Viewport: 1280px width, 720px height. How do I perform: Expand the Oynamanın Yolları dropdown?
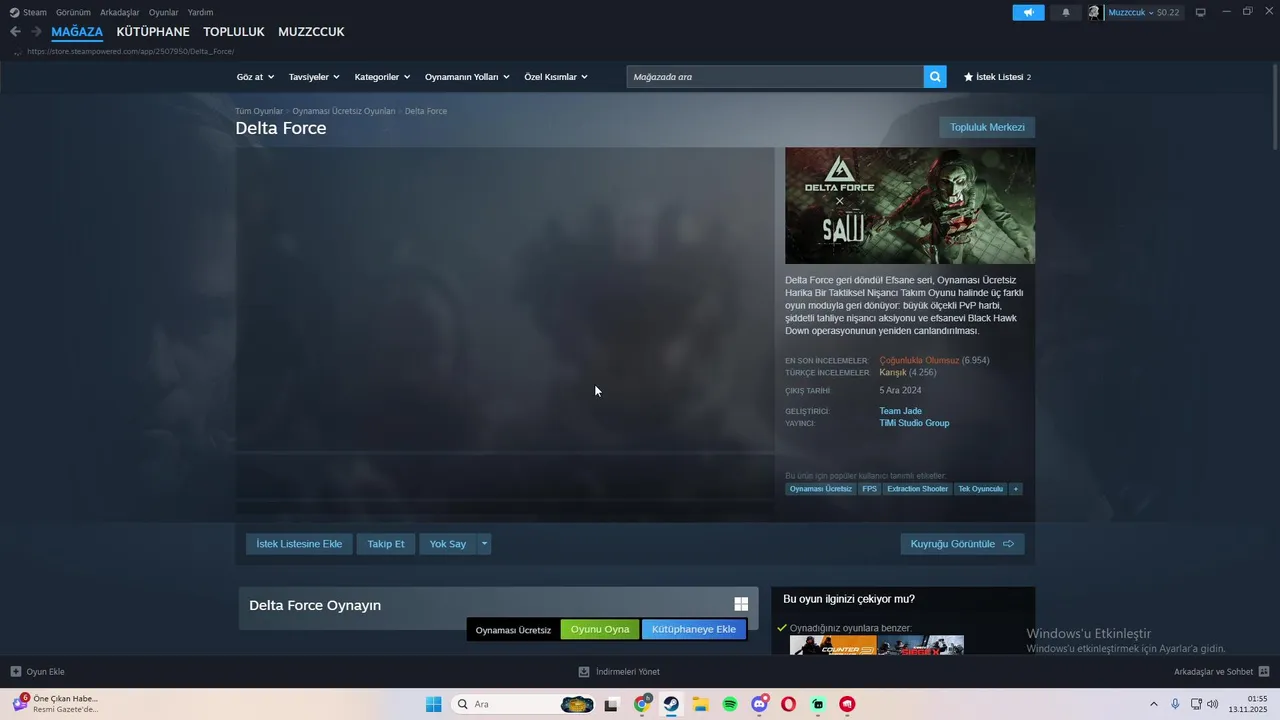tap(467, 76)
